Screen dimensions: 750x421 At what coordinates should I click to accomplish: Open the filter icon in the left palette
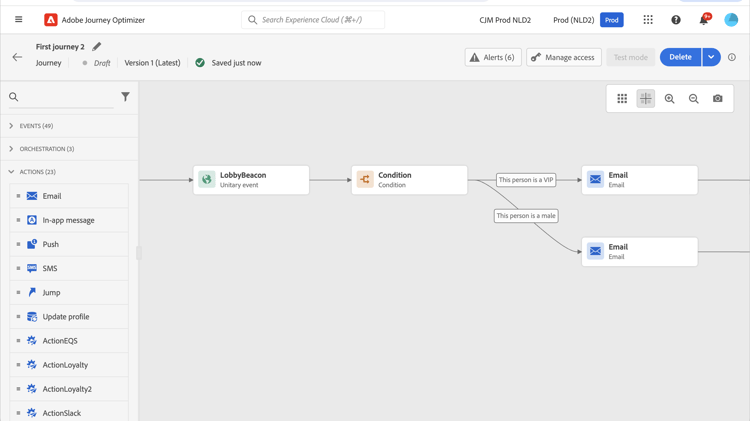point(125,97)
